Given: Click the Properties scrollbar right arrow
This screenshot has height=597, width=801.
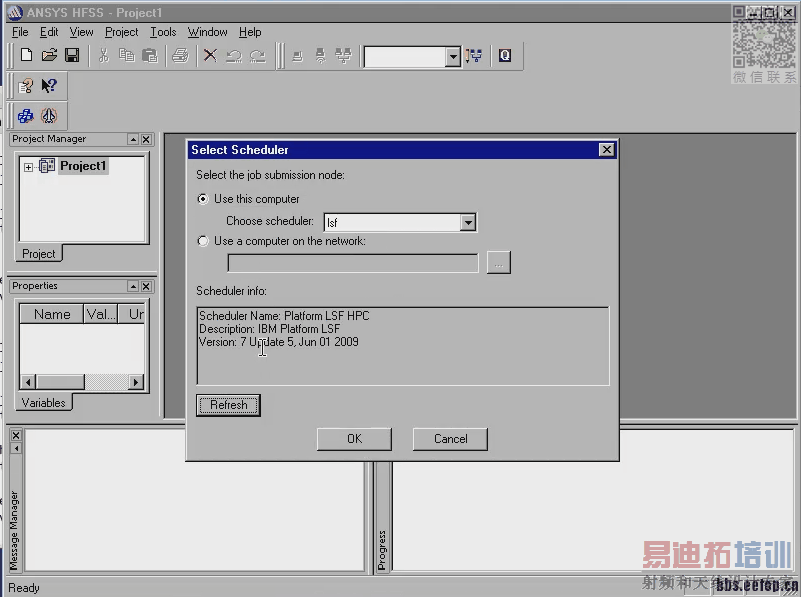Looking at the screenshot, I should click(x=135, y=382).
